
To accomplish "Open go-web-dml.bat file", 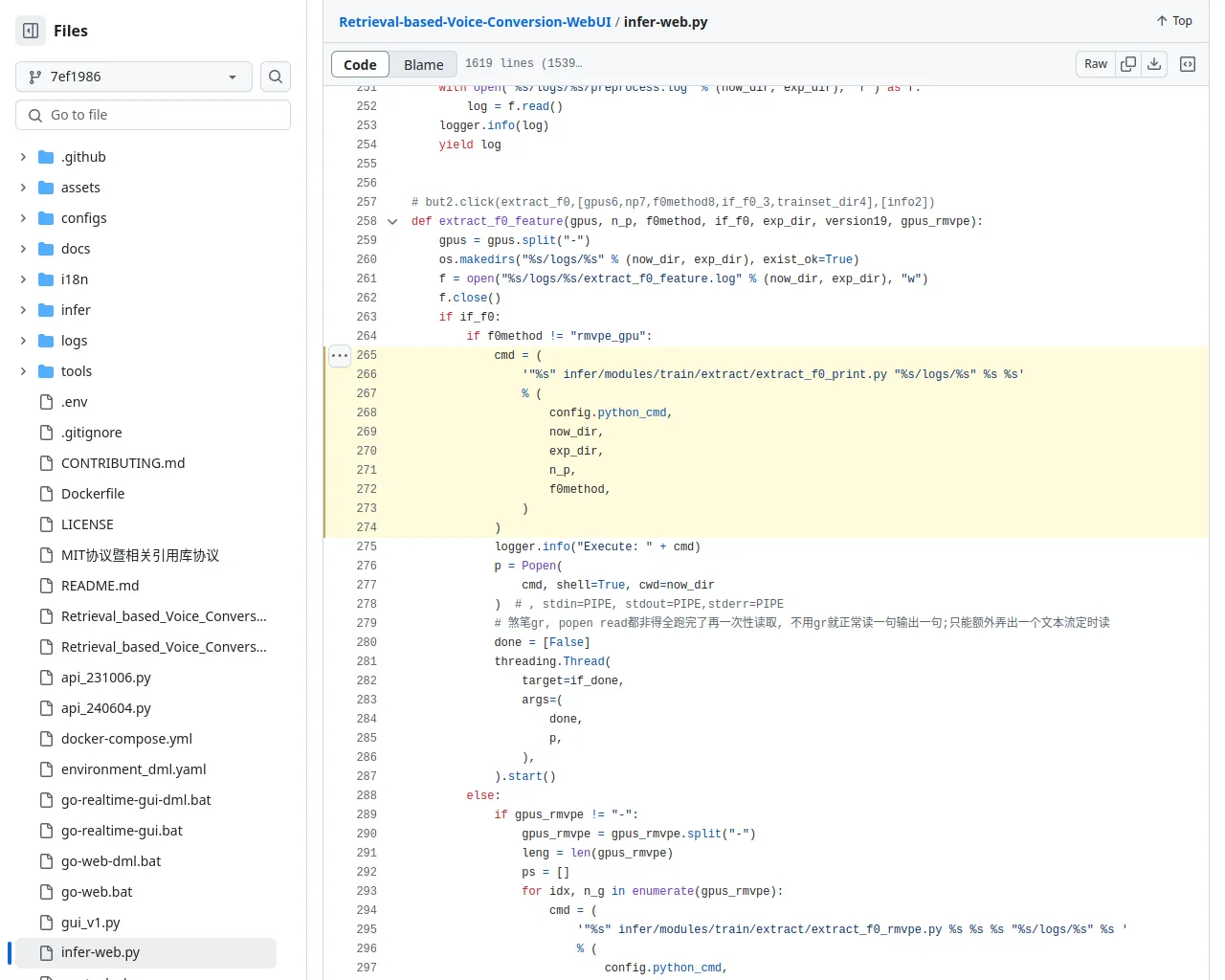I will click(x=111, y=861).
